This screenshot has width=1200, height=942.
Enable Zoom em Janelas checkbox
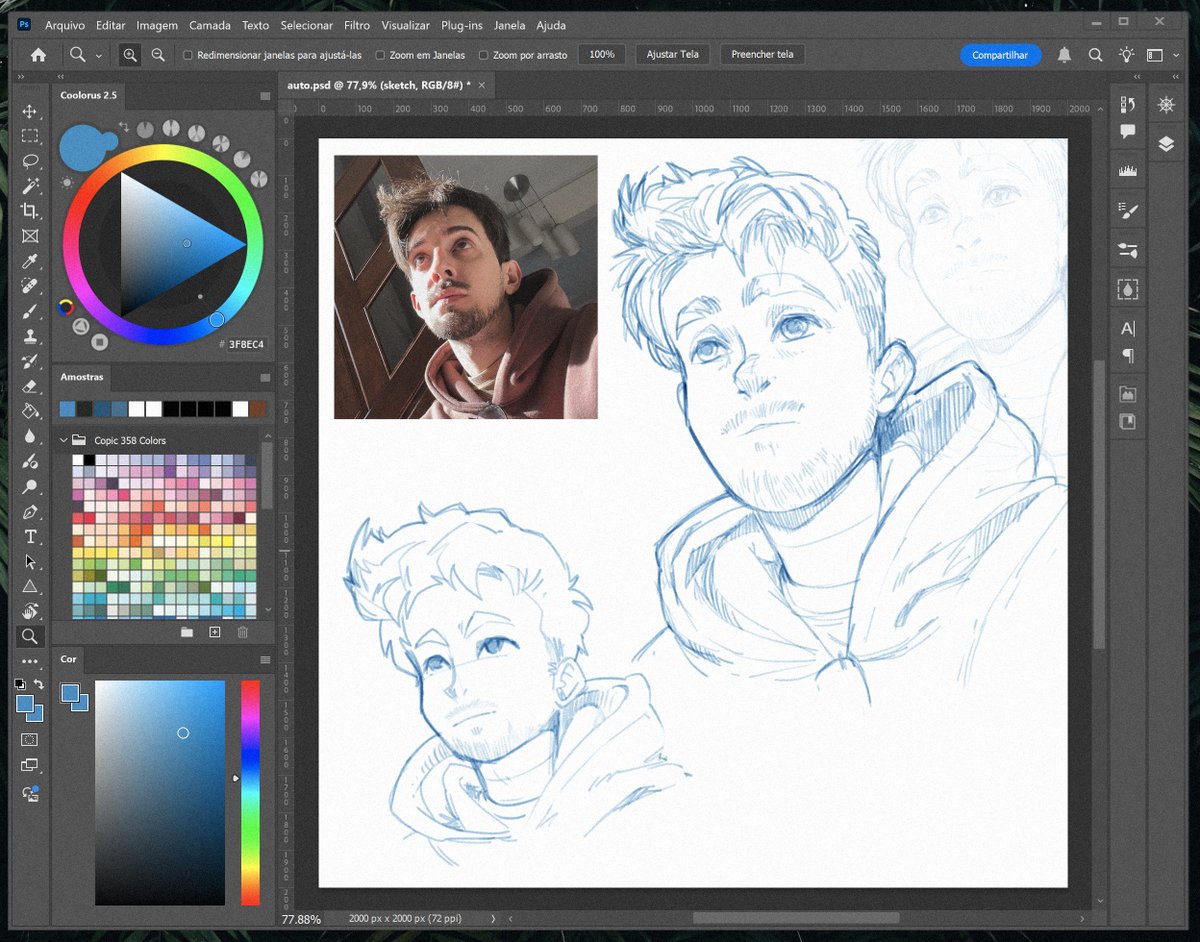coord(380,55)
